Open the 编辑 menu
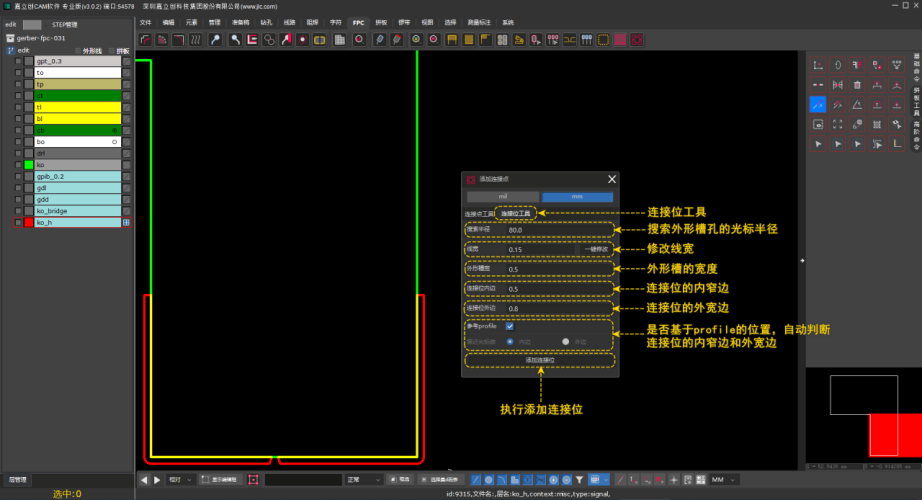Image resolution: width=922 pixels, height=500 pixels. coord(168,22)
